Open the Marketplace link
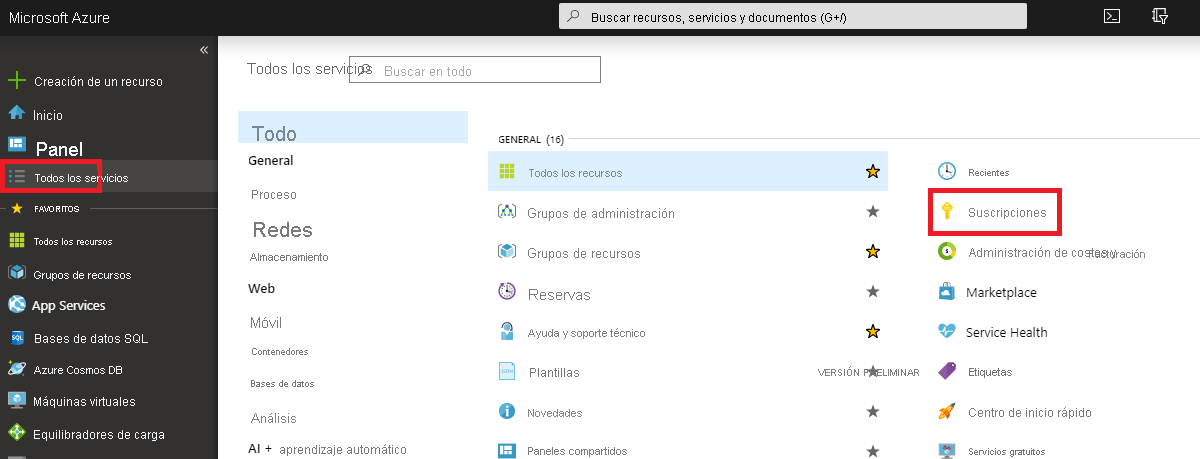The height and width of the screenshot is (459, 1200). tap(1001, 292)
